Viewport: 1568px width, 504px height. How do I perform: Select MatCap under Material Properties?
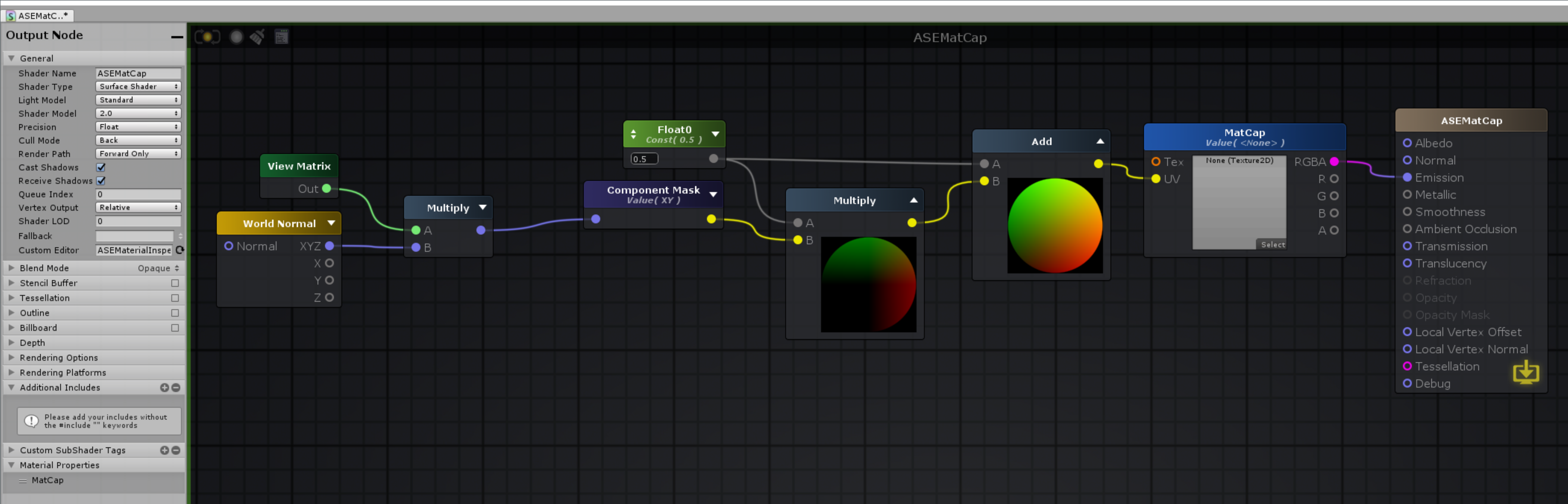pos(47,480)
